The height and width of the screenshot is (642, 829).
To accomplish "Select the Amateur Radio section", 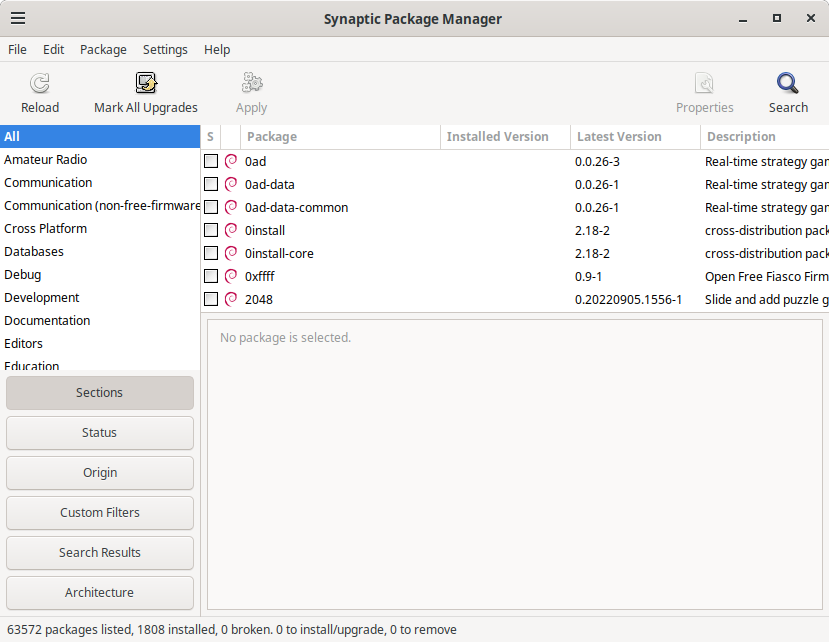I will 100,159.
